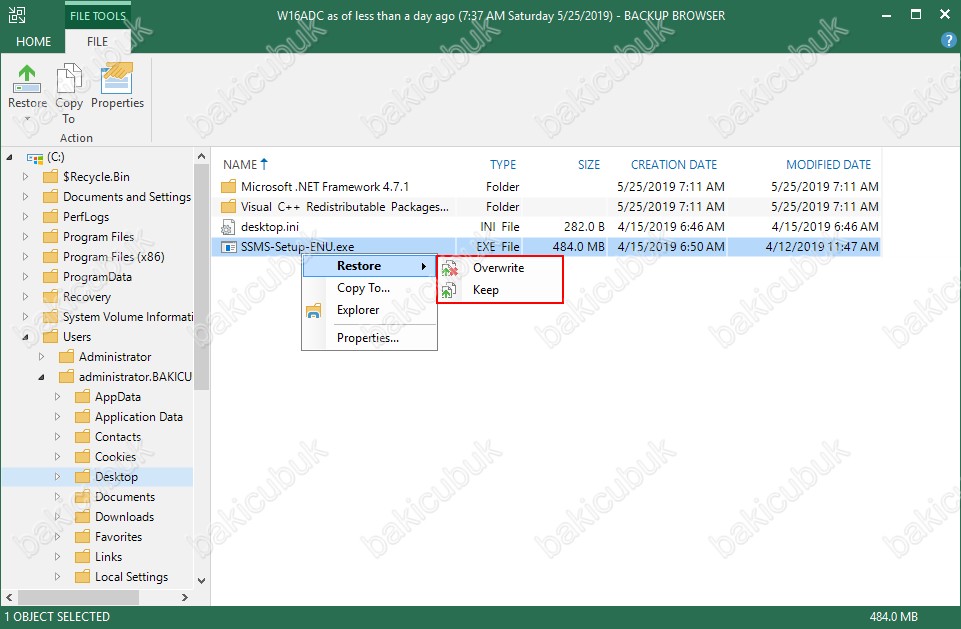Choose Copy To... from context menu
The image size is (961, 629).
pyautogui.click(x=369, y=288)
